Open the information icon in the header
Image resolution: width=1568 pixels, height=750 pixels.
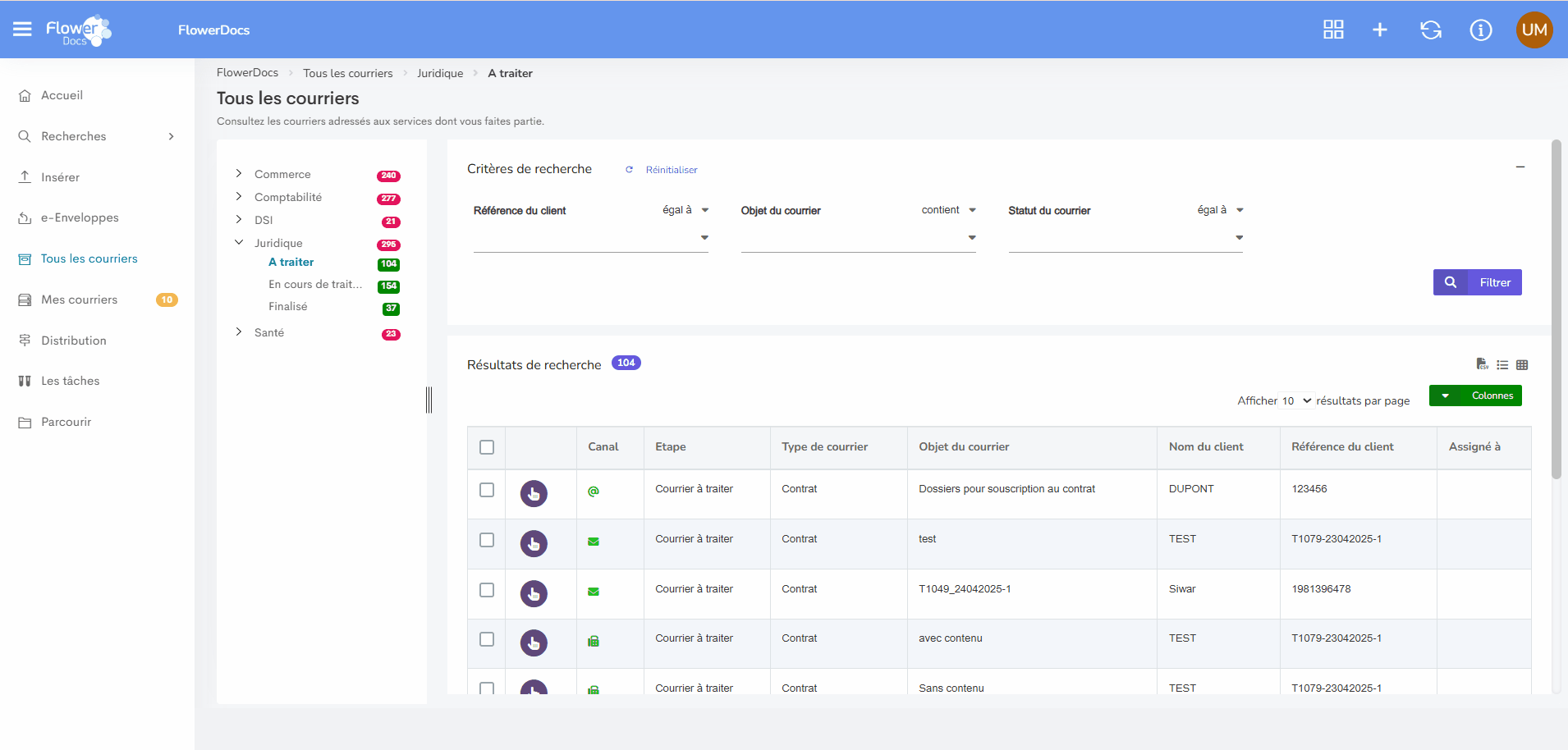[1481, 30]
